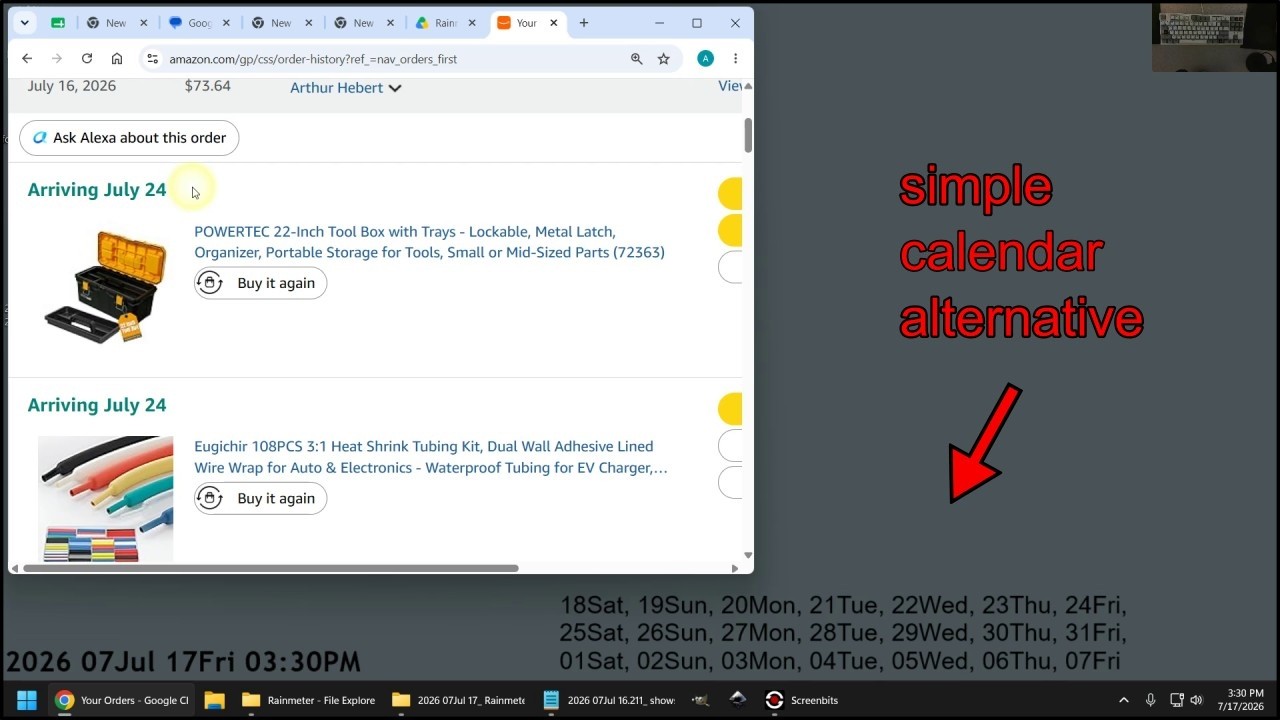
Task: Click scroll-up arrow of vertical scrollbar
Action: tap(748, 86)
